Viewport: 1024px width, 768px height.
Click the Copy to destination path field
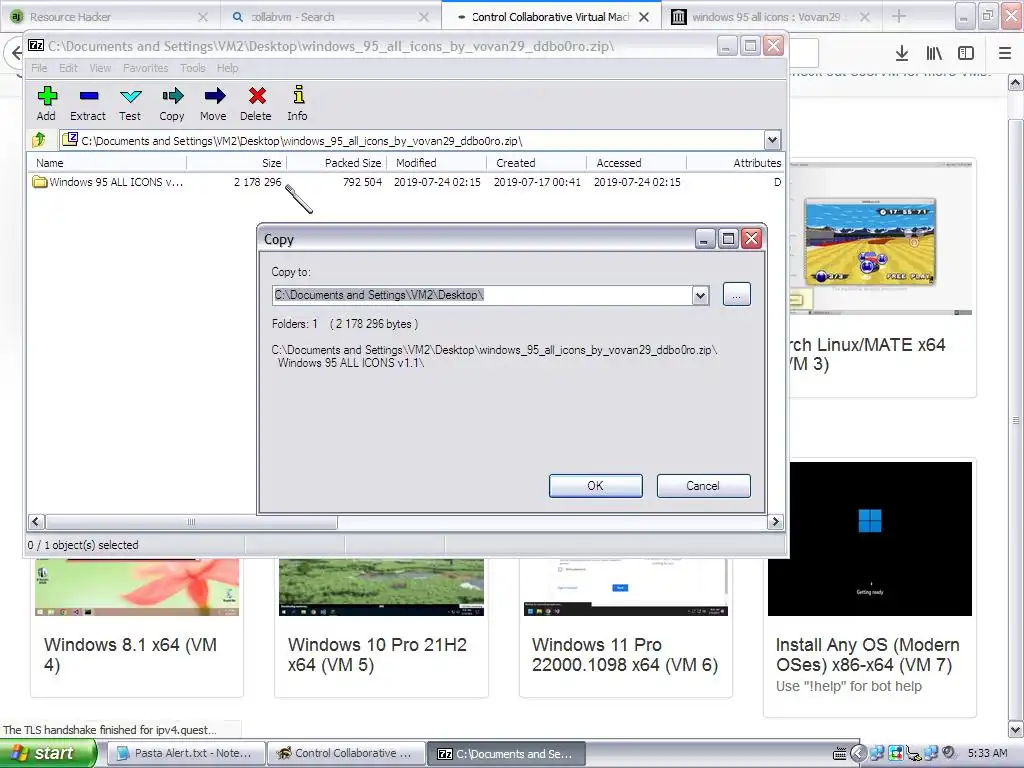point(482,295)
